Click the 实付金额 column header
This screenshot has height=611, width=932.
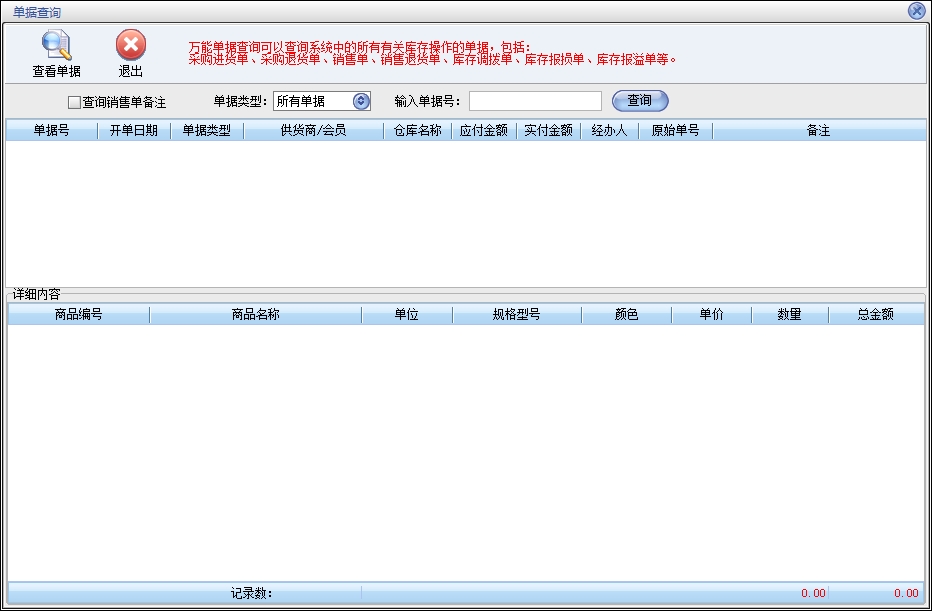coord(548,131)
